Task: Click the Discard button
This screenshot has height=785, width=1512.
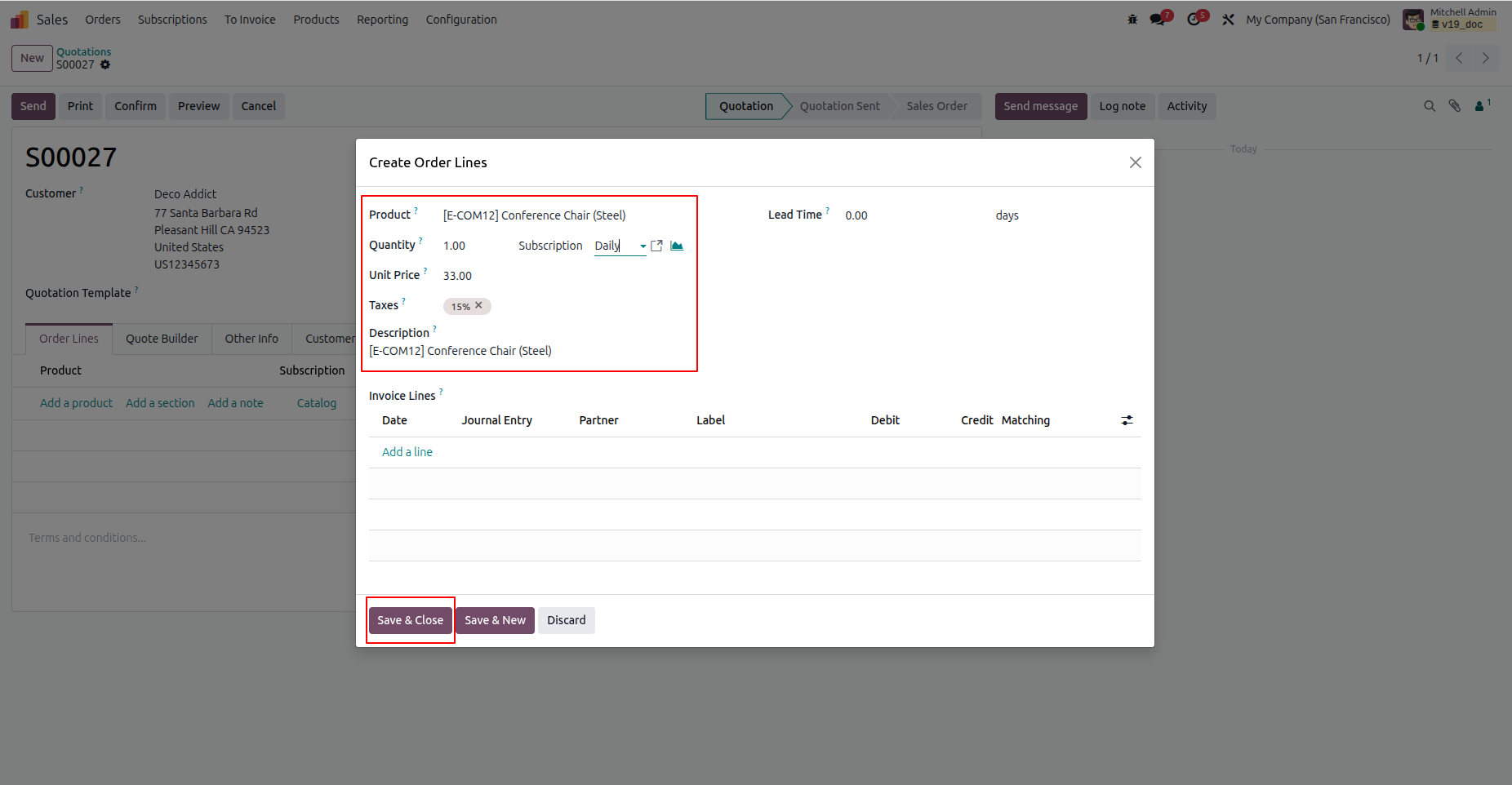Action: [566, 620]
